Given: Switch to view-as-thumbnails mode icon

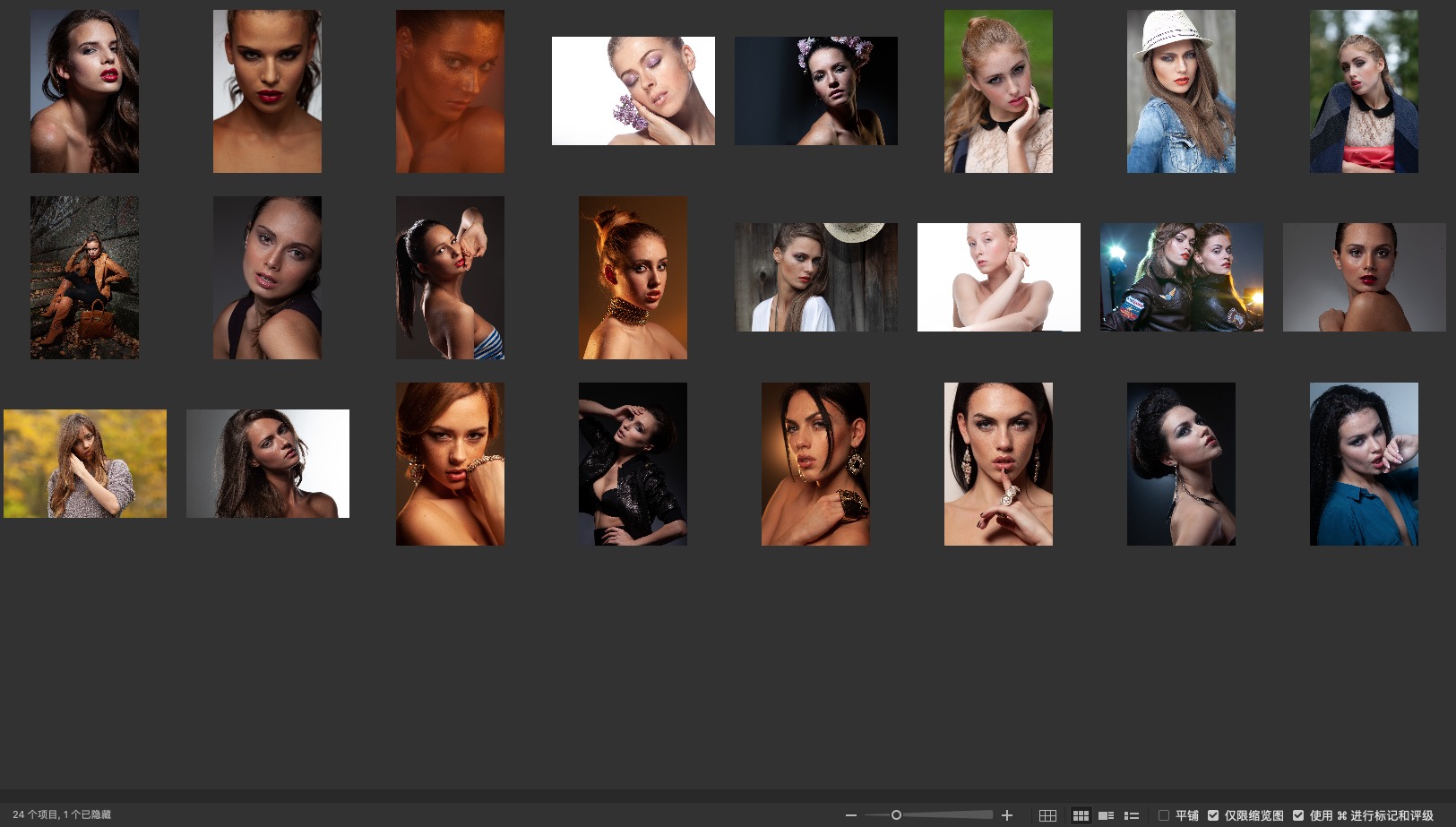Looking at the screenshot, I should pyautogui.click(x=1081, y=815).
